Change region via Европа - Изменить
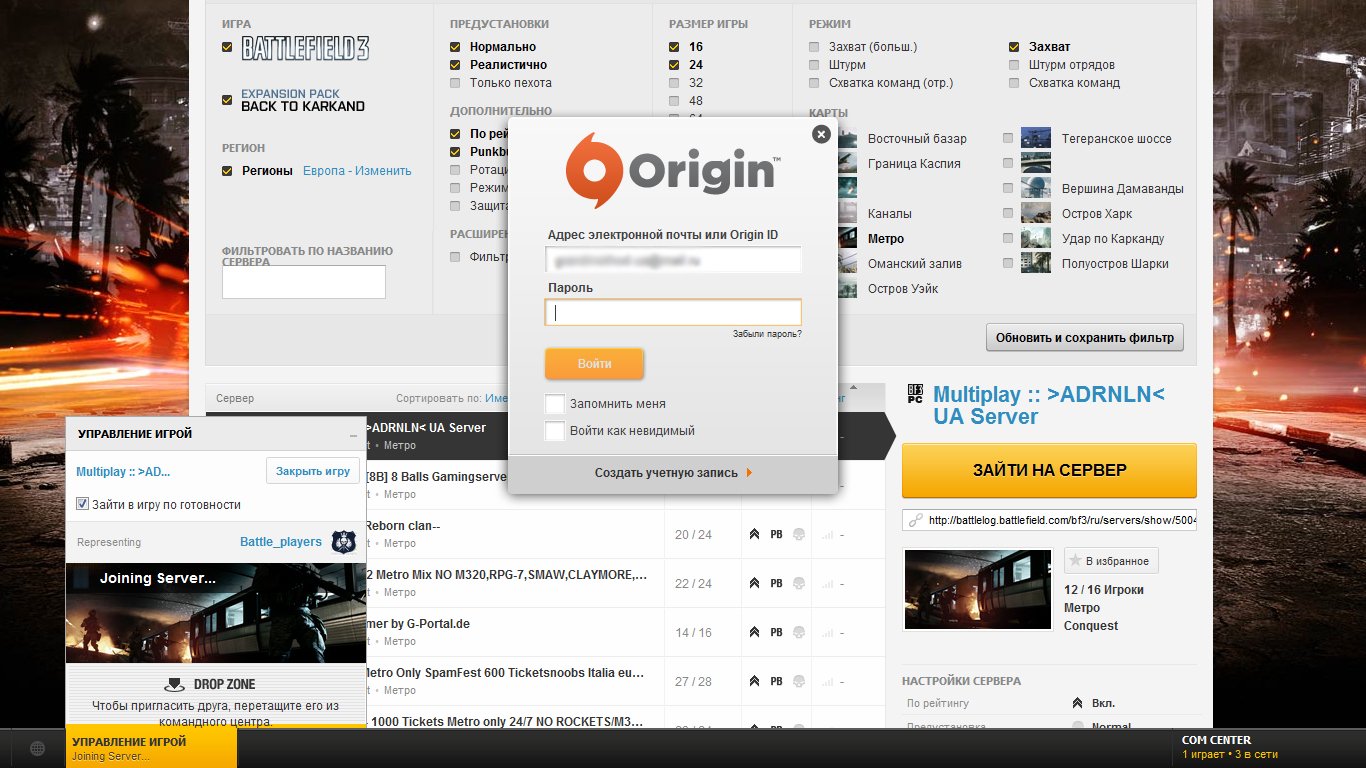 coord(357,171)
